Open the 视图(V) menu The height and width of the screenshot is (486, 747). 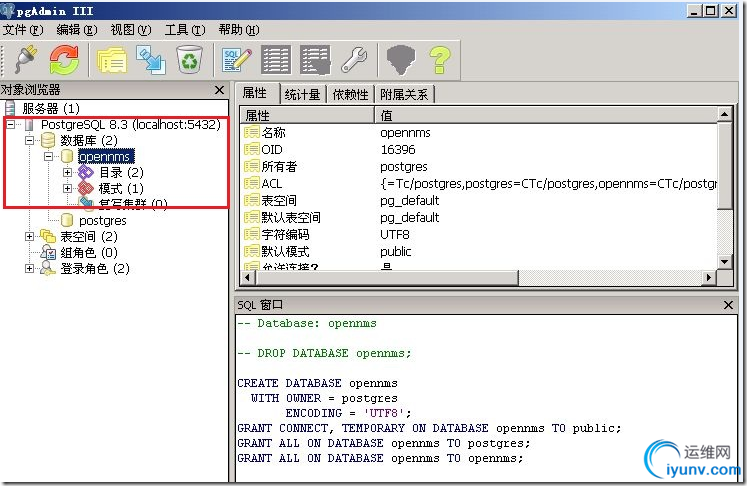131,30
